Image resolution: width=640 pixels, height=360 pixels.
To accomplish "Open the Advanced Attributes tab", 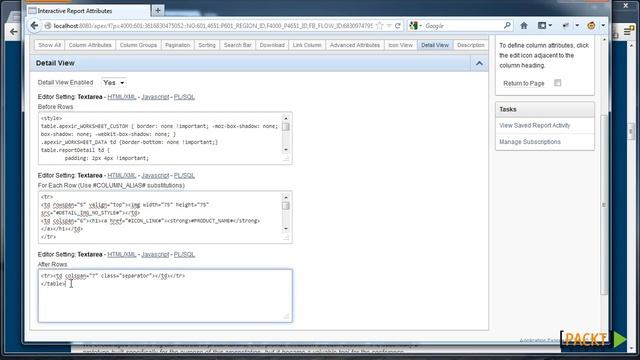I will pos(355,45).
